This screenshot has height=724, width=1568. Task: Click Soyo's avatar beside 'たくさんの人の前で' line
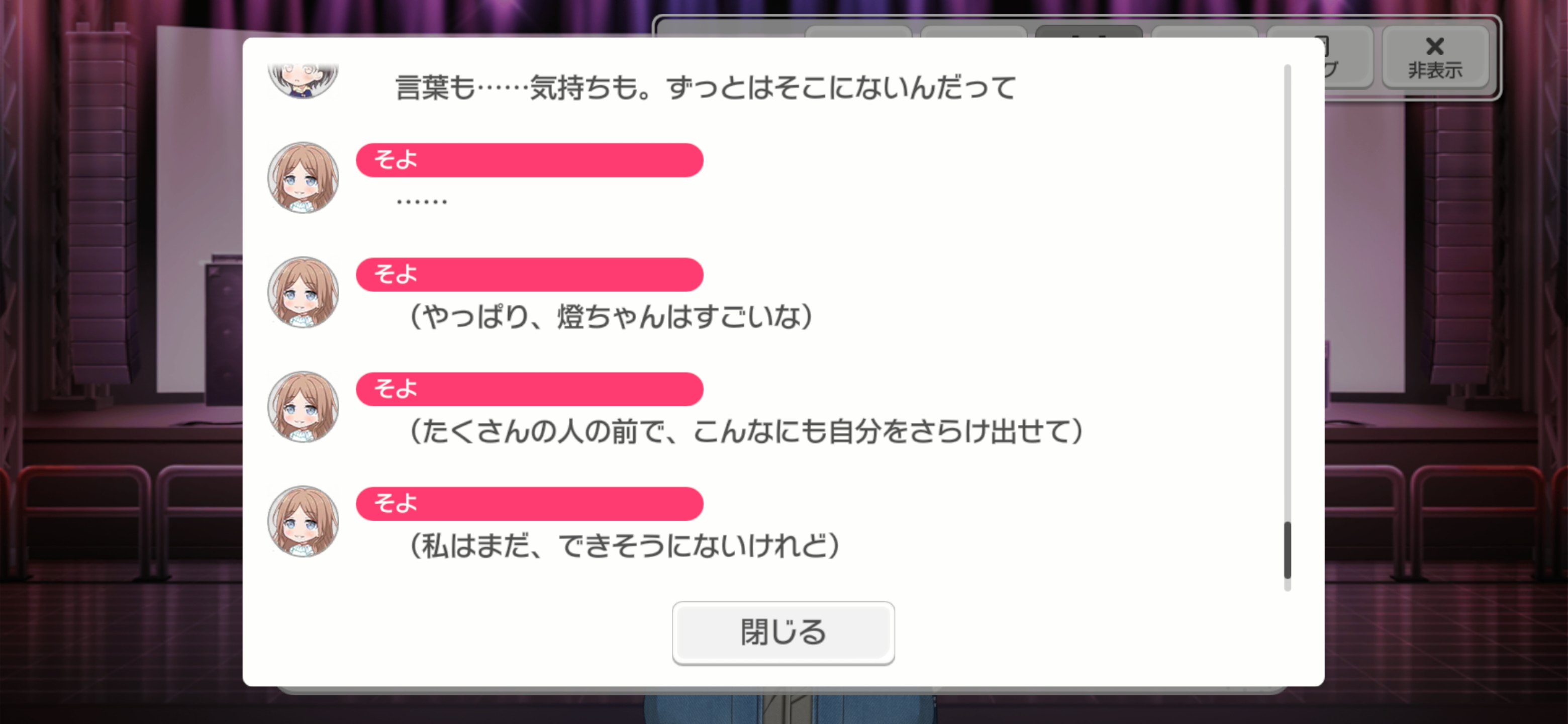click(303, 407)
